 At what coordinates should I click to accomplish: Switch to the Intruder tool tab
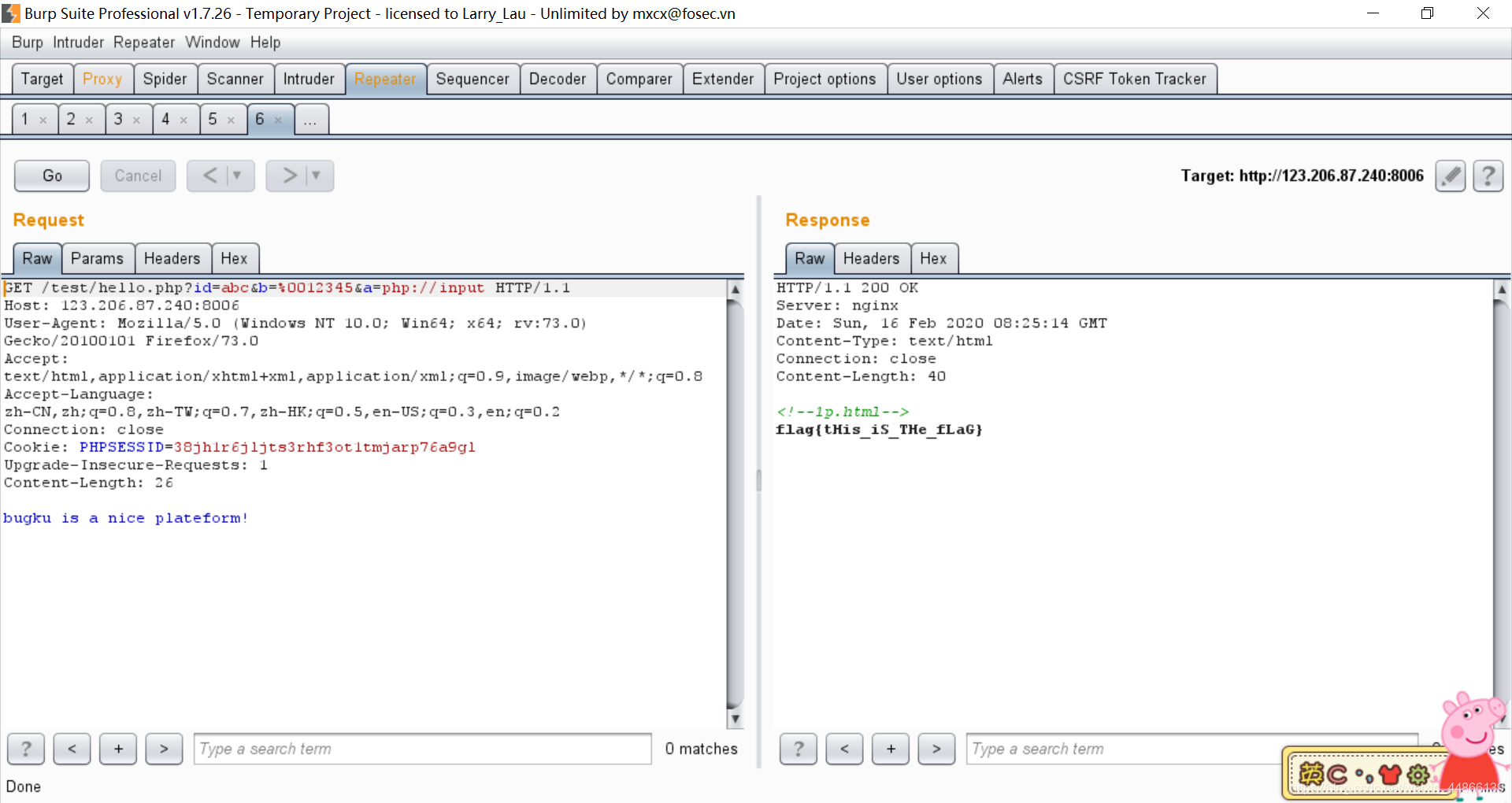coord(309,79)
